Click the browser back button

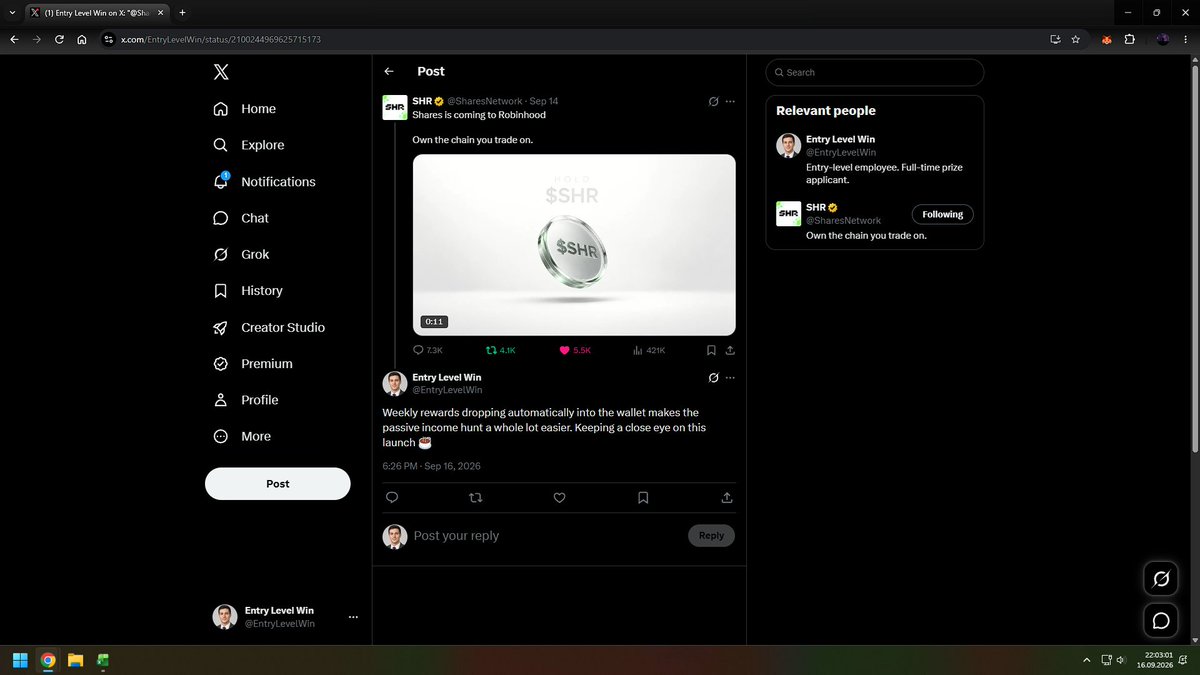(x=14, y=39)
